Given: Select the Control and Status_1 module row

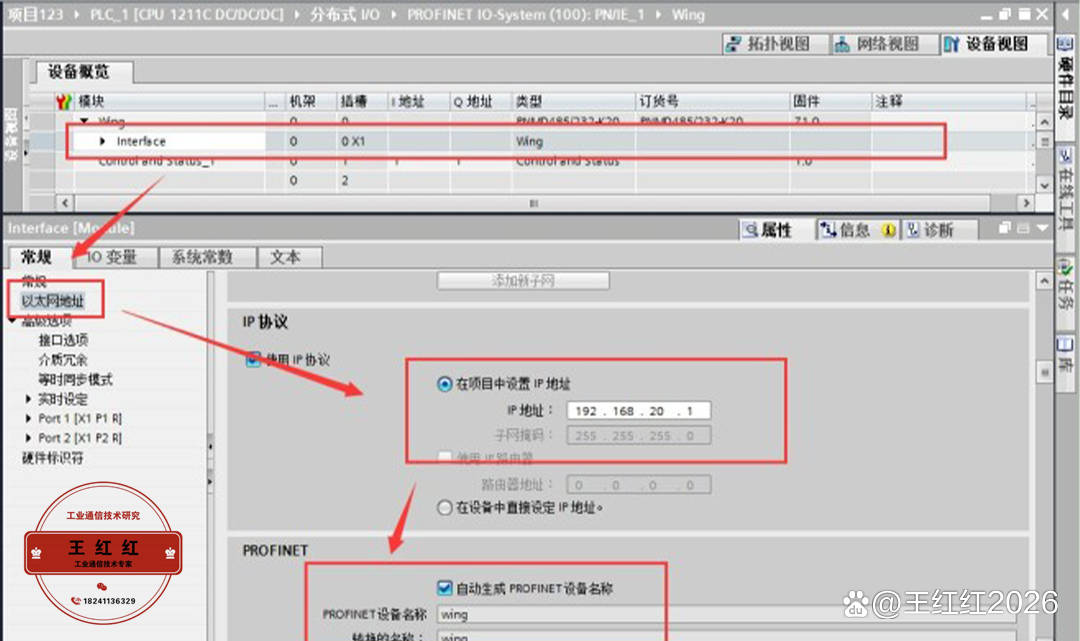Looking at the screenshot, I should 156,161.
